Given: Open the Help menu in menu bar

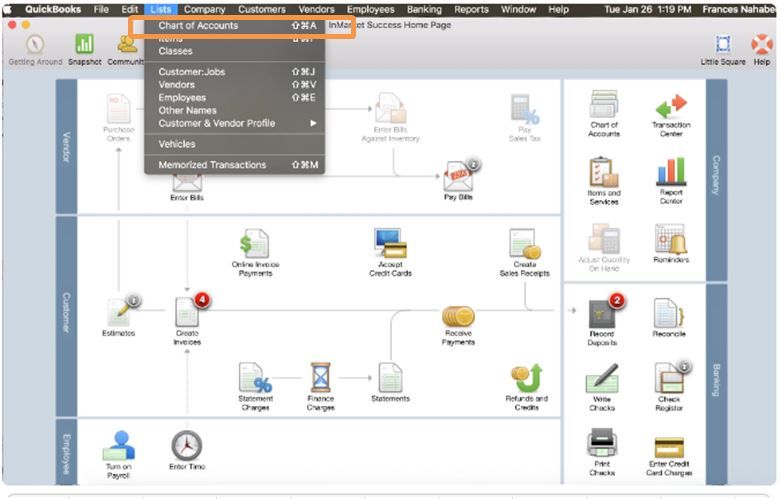Looking at the screenshot, I should (x=558, y=9).
